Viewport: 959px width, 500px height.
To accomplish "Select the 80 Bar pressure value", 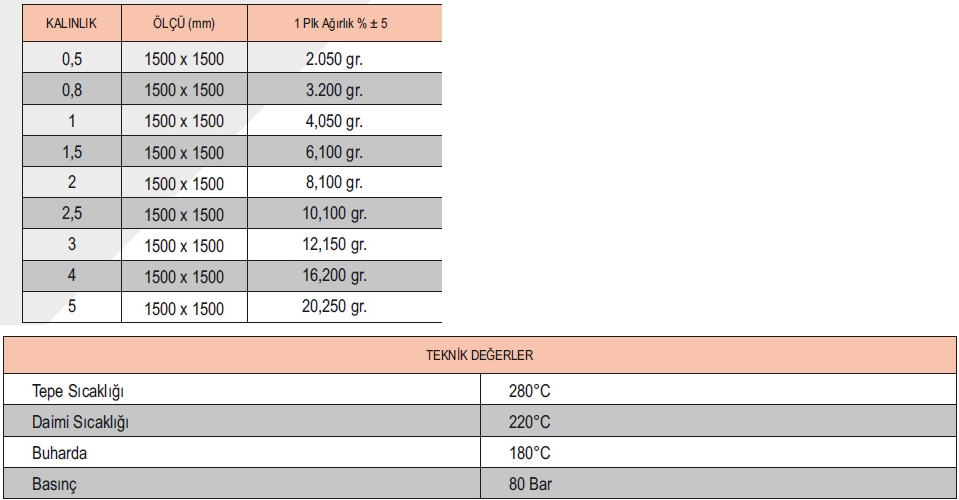I will pos(527,484).
